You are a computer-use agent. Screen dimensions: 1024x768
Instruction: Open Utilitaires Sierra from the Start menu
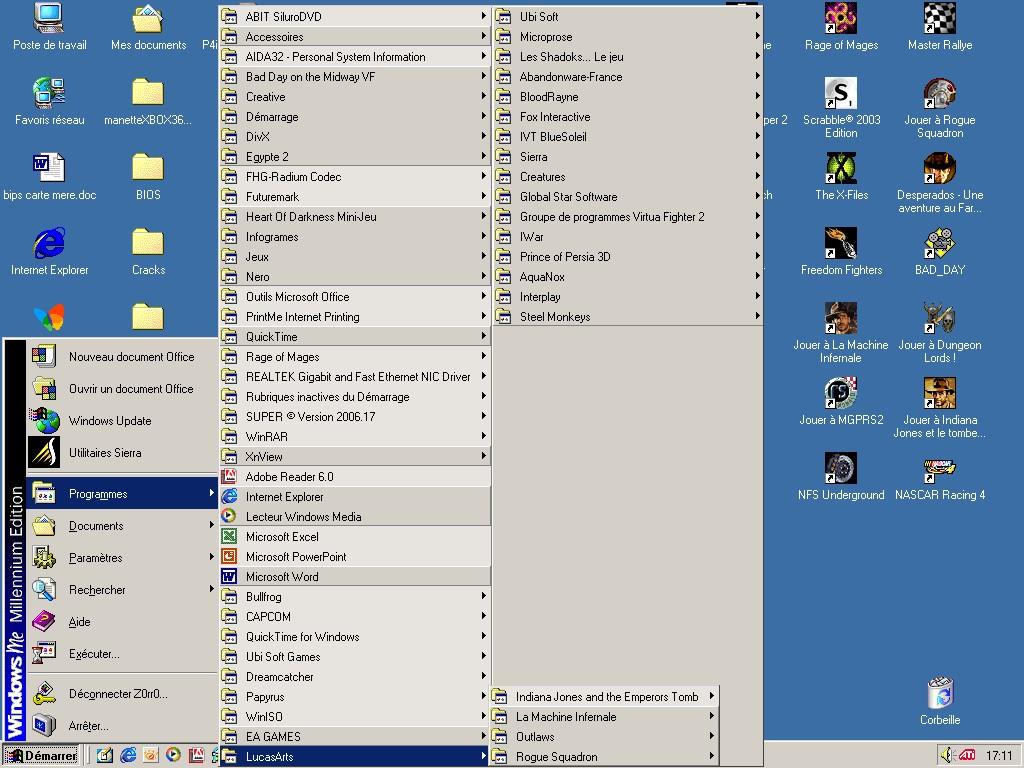pos(122,453)
